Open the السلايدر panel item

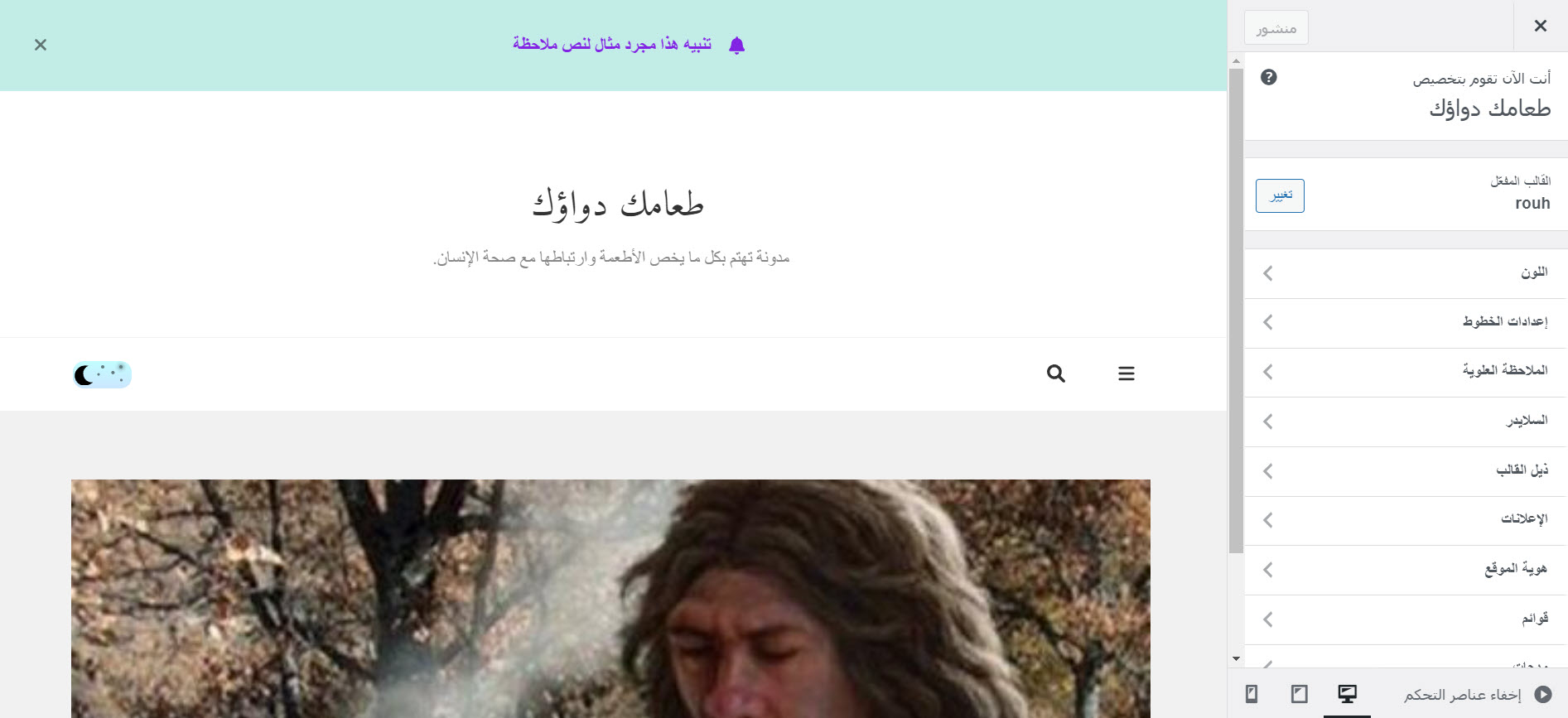[1406, 422]
